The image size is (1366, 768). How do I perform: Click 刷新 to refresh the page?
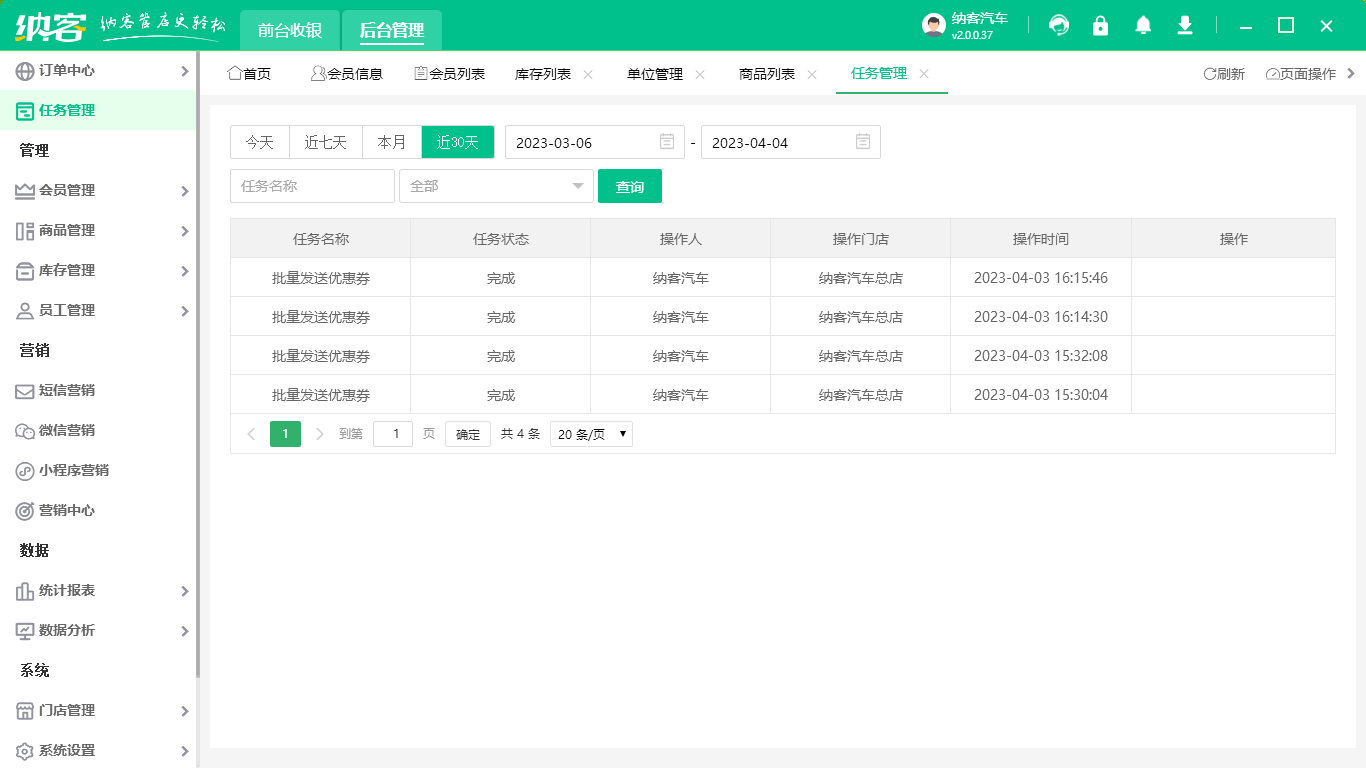click(1223, 73)
